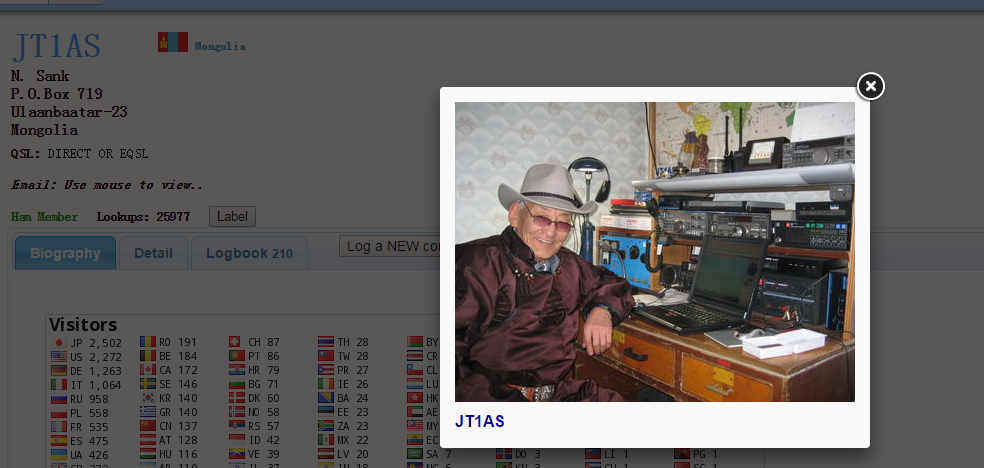The image size is (984, 468).
Task: Click the Canada flag in Visitors
Action: [147, 370]
